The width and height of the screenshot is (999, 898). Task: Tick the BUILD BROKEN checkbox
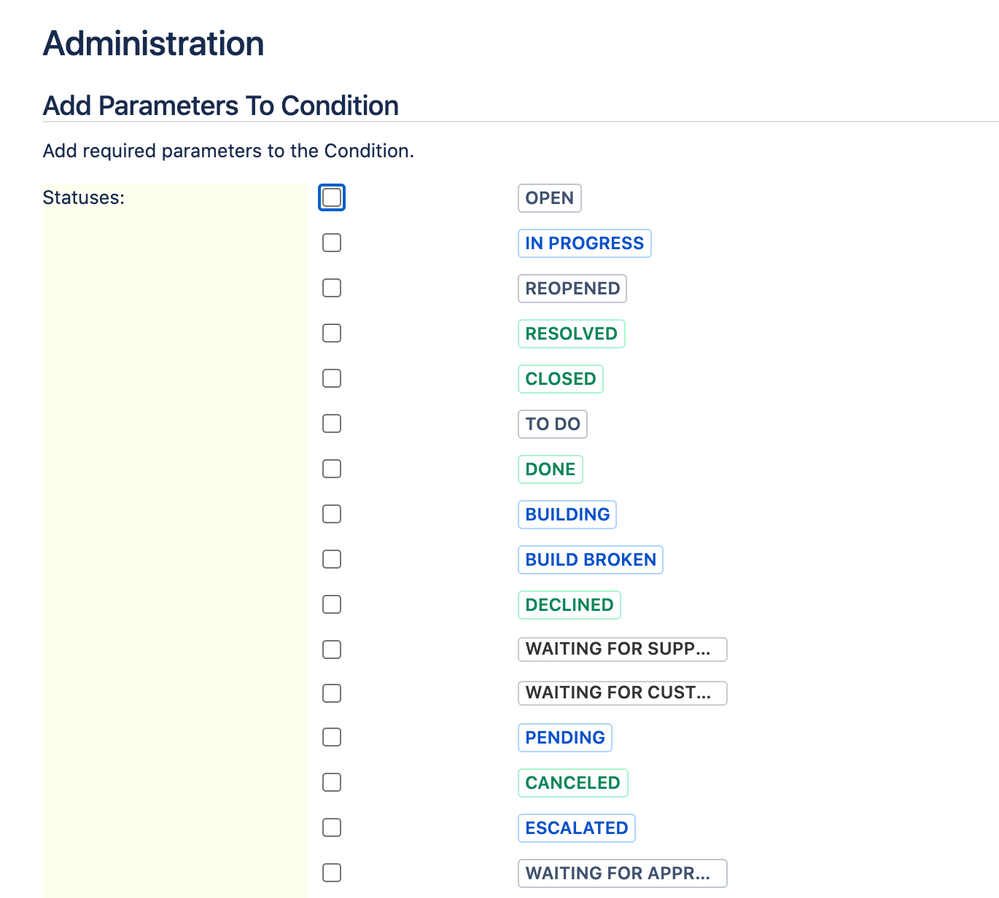point(331,559)
